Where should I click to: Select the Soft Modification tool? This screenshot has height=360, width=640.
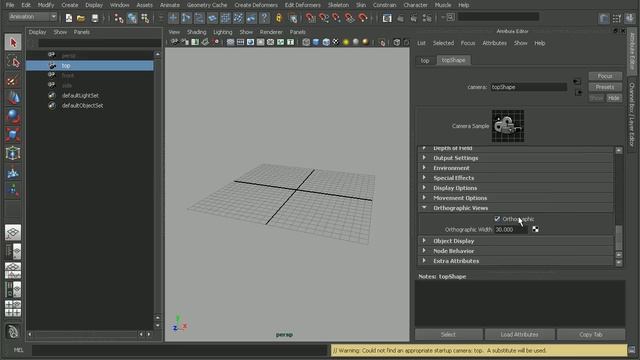pyautogui.click(x=13, y=172)
